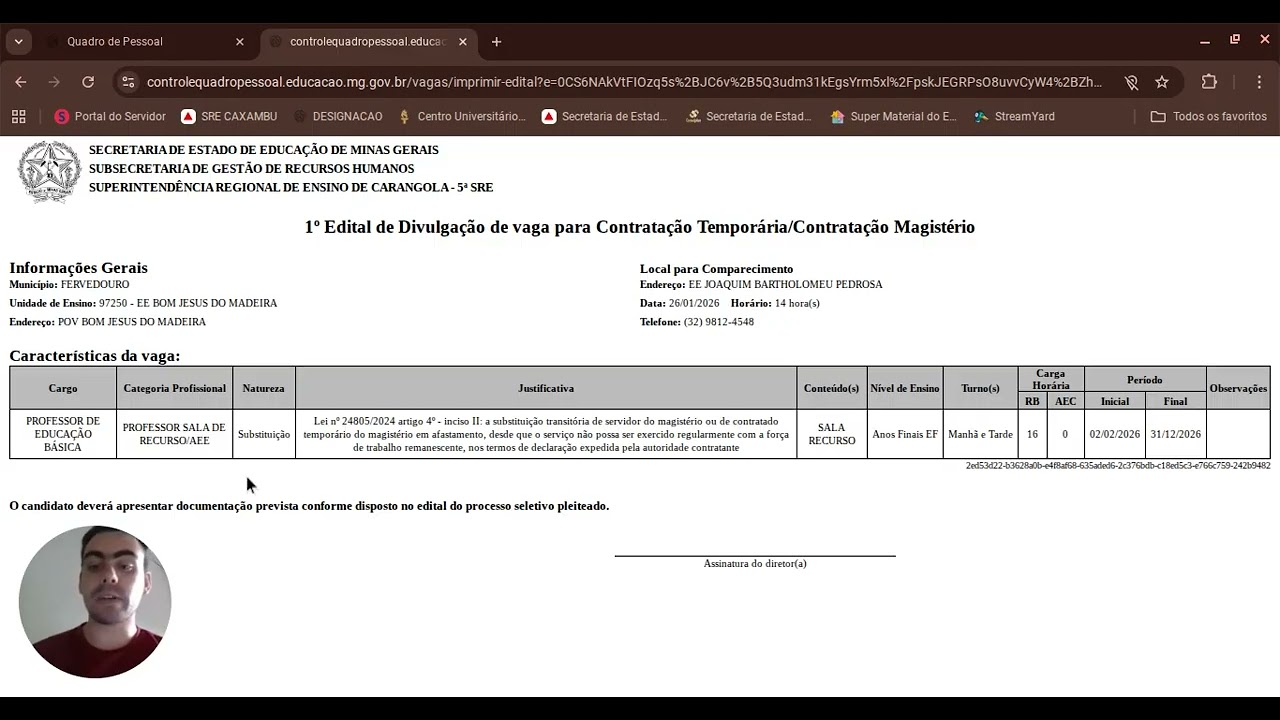Restore down the Chrome window
Image resolution: width=1280 pixels, height=720 pixels.
click(x=1235, y=40)
